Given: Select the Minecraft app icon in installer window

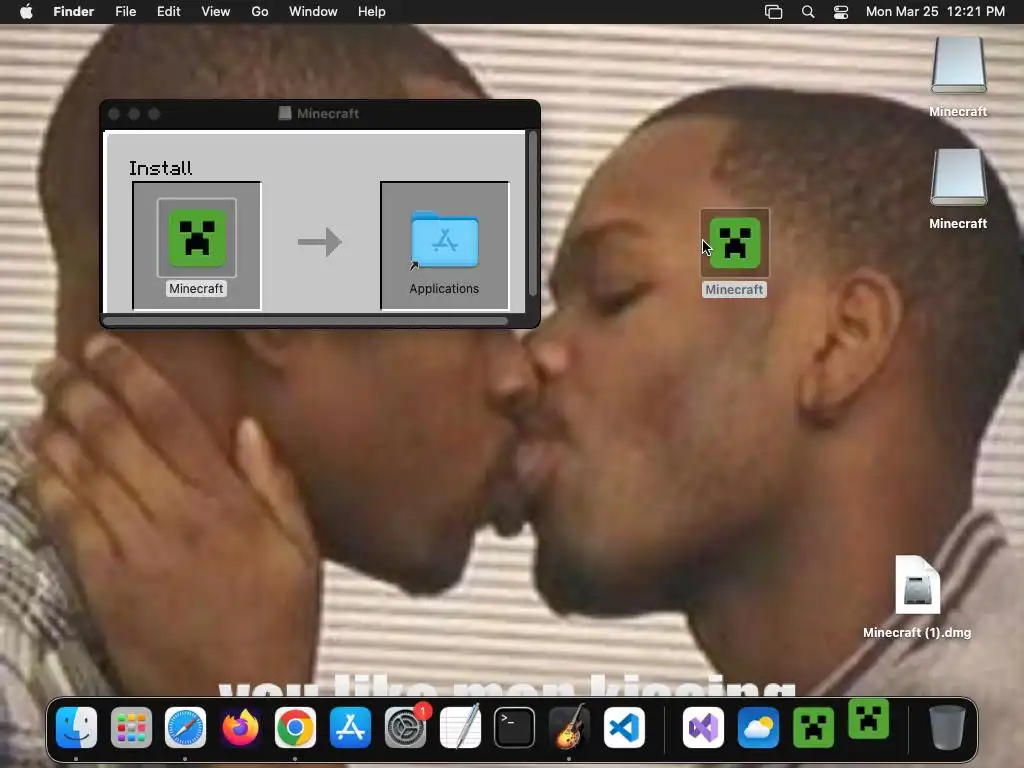Looking at the screenshot, I should 197,238.
